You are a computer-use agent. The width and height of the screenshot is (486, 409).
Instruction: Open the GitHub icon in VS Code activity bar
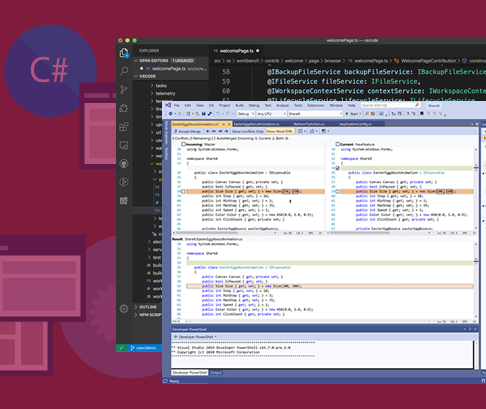tap(124, 163)
